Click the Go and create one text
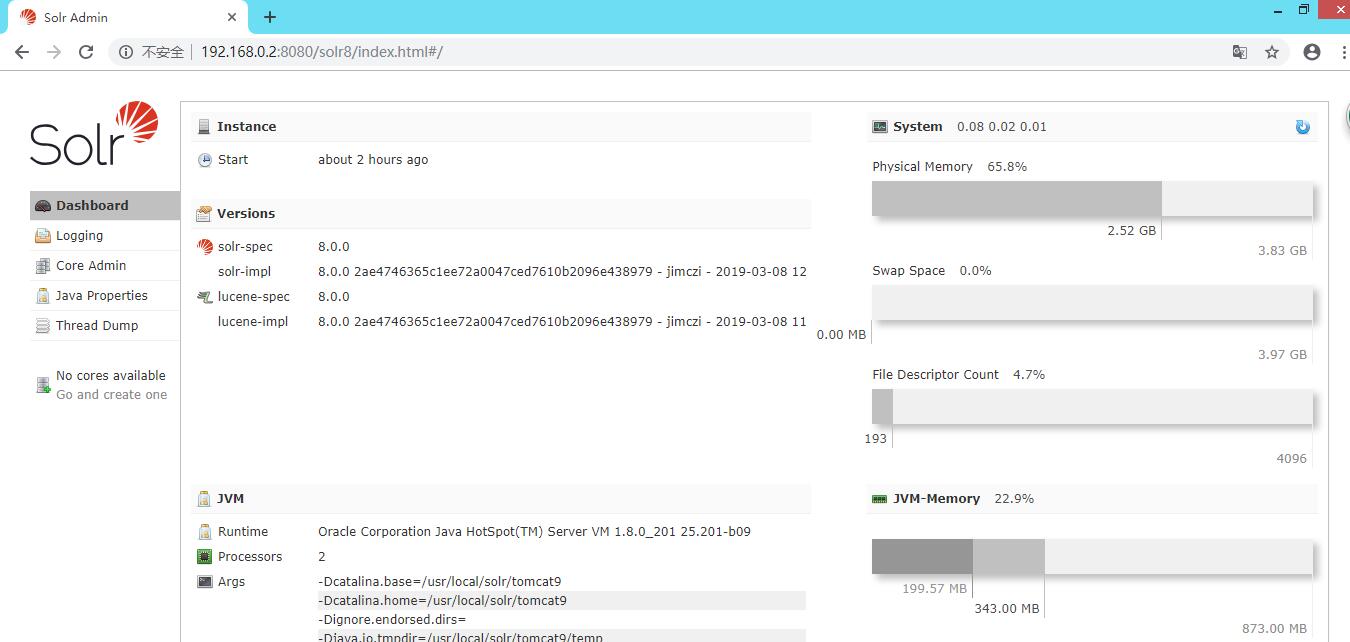The image size is (1350, 642). [x=112, y=394]
